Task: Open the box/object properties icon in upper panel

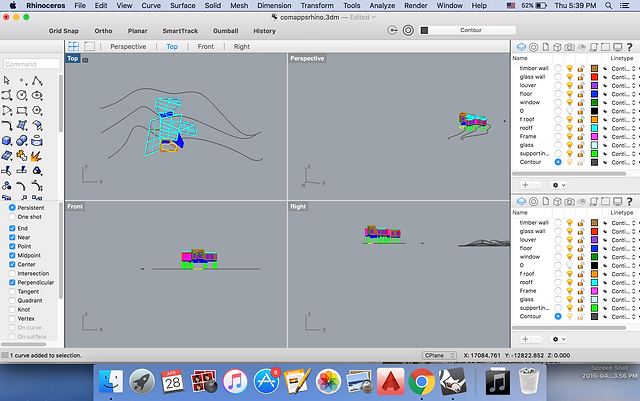Action: pos(557,47)
